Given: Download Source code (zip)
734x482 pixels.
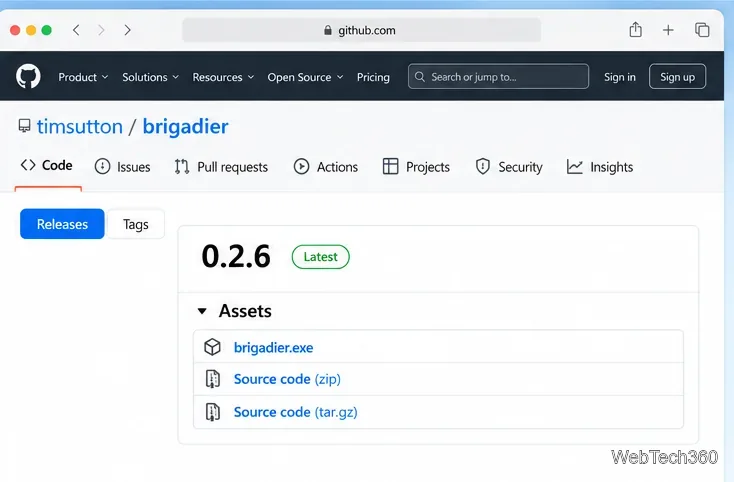Looking at the screenshot, I should (x=287, y=379).
